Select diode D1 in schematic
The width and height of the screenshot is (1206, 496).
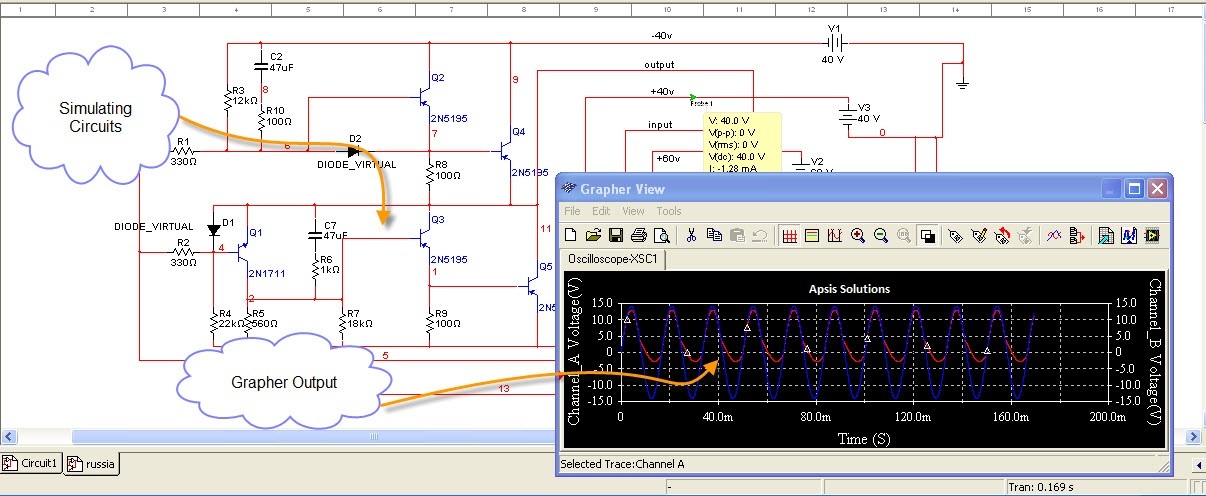[213, 229]
